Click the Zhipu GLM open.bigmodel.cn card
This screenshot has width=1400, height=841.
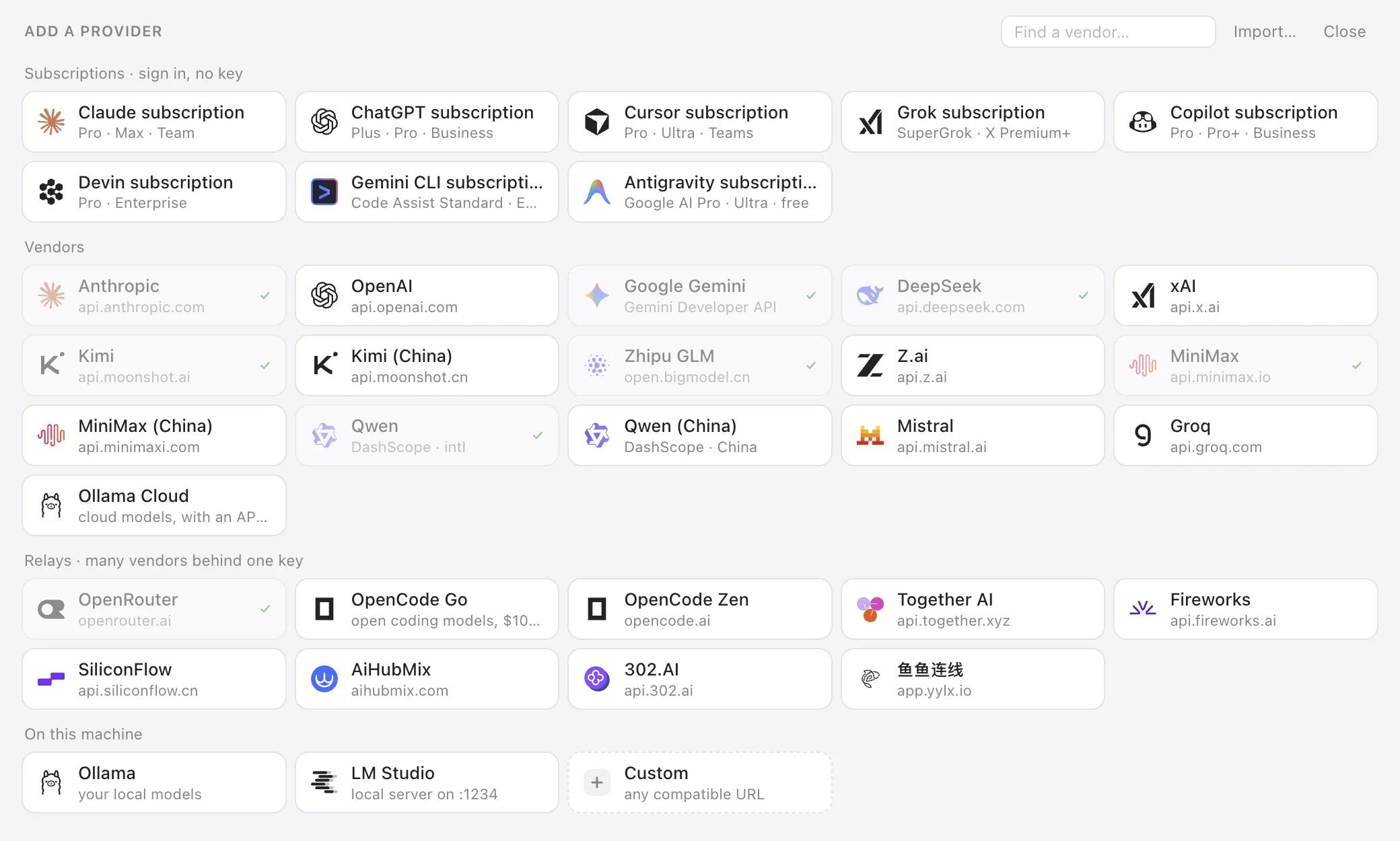[x=699, y=365]
